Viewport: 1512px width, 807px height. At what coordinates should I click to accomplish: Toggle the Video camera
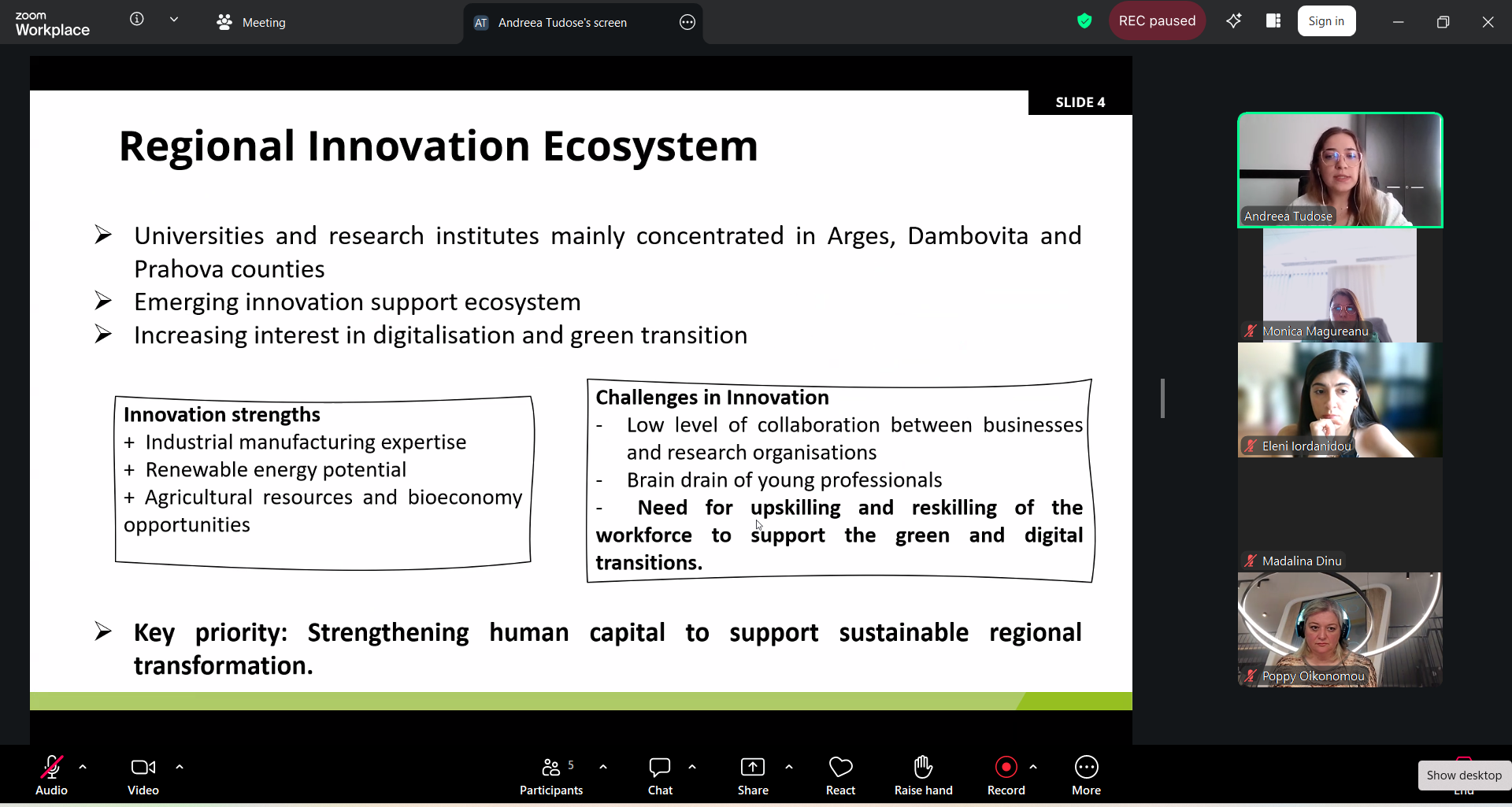pyautogui.click(x=143, y=776)
